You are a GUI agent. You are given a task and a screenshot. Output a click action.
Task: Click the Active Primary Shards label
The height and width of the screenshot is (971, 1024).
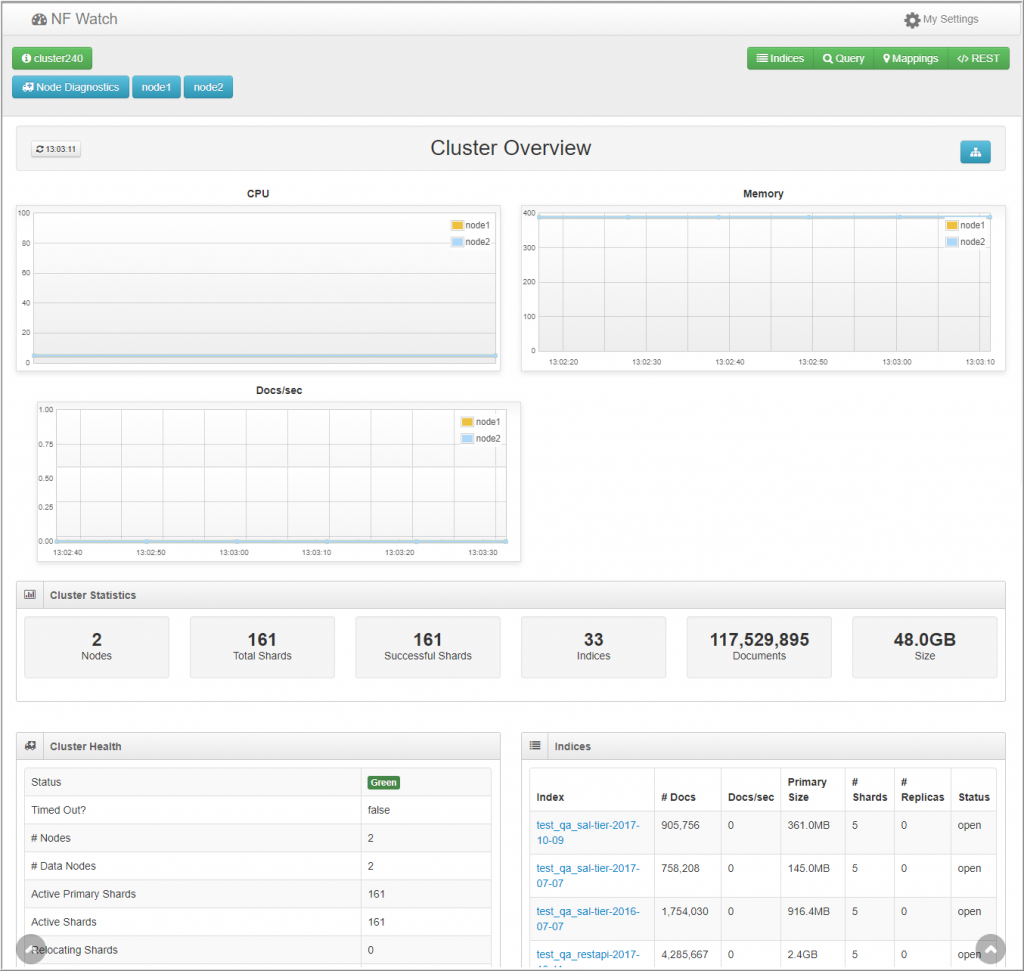(84, 895)
